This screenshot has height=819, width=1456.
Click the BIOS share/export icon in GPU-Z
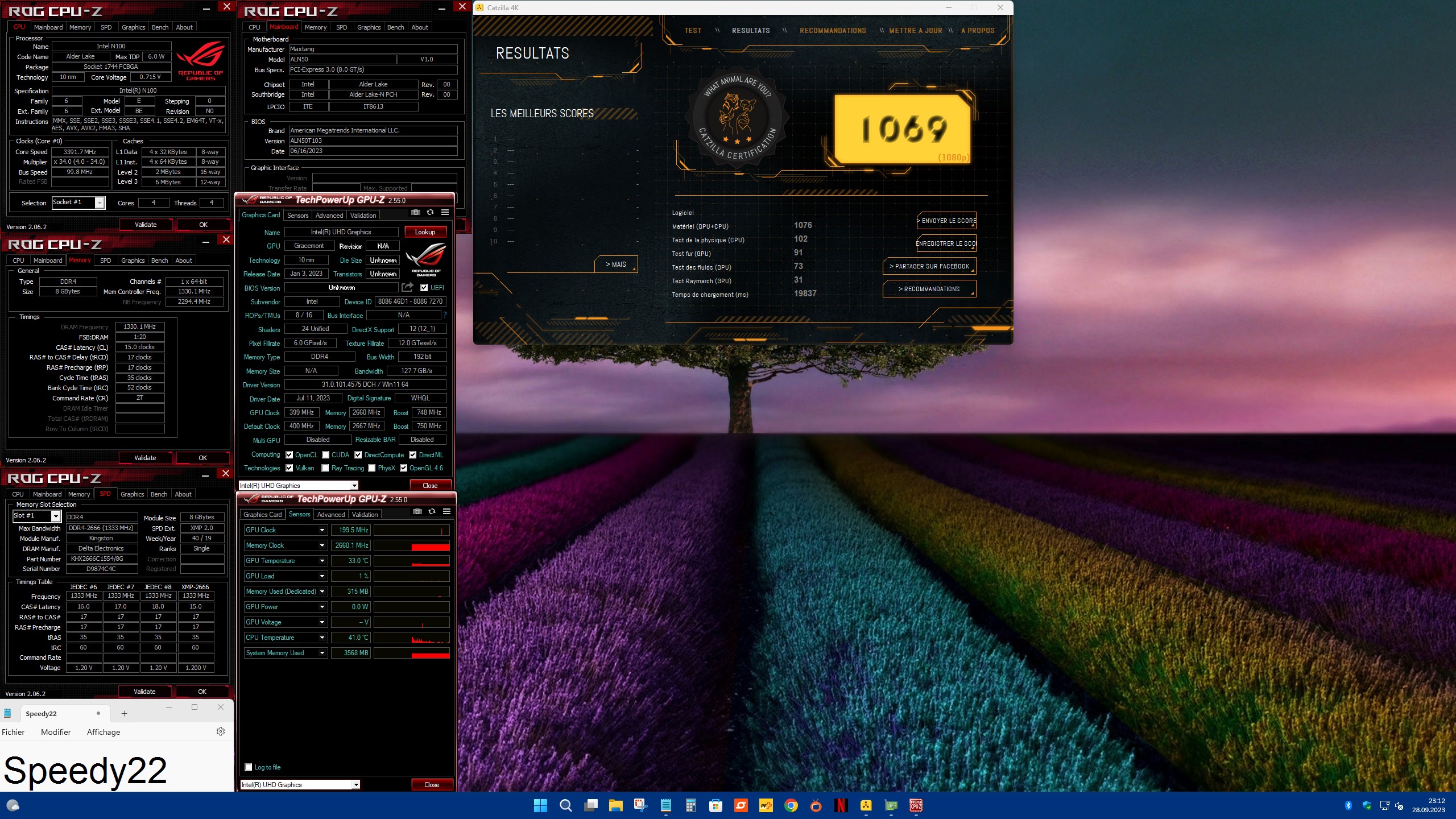pyautogui.click(x=407, y=287)
